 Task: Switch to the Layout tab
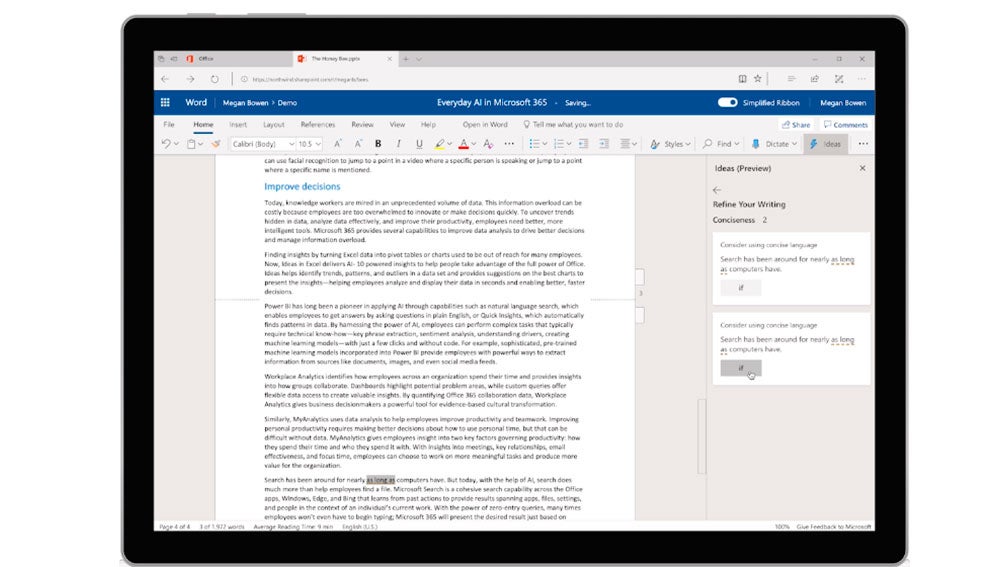274,124
